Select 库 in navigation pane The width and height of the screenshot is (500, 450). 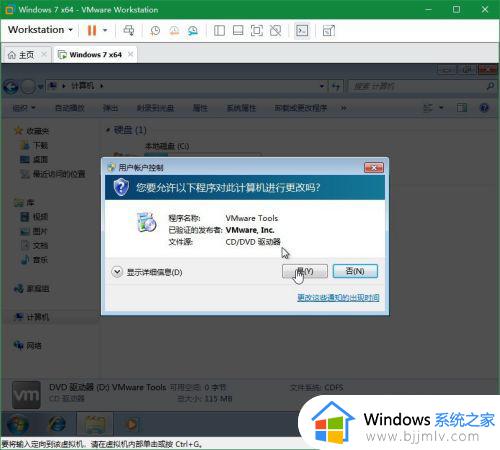tap(24, 202)
